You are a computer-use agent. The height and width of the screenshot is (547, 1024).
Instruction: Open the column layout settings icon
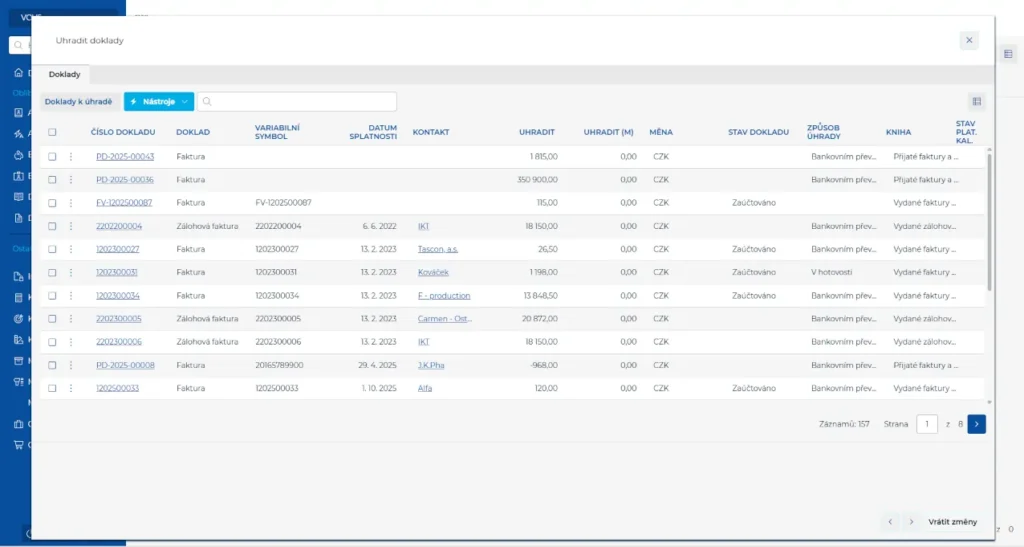tap(976, 101)
